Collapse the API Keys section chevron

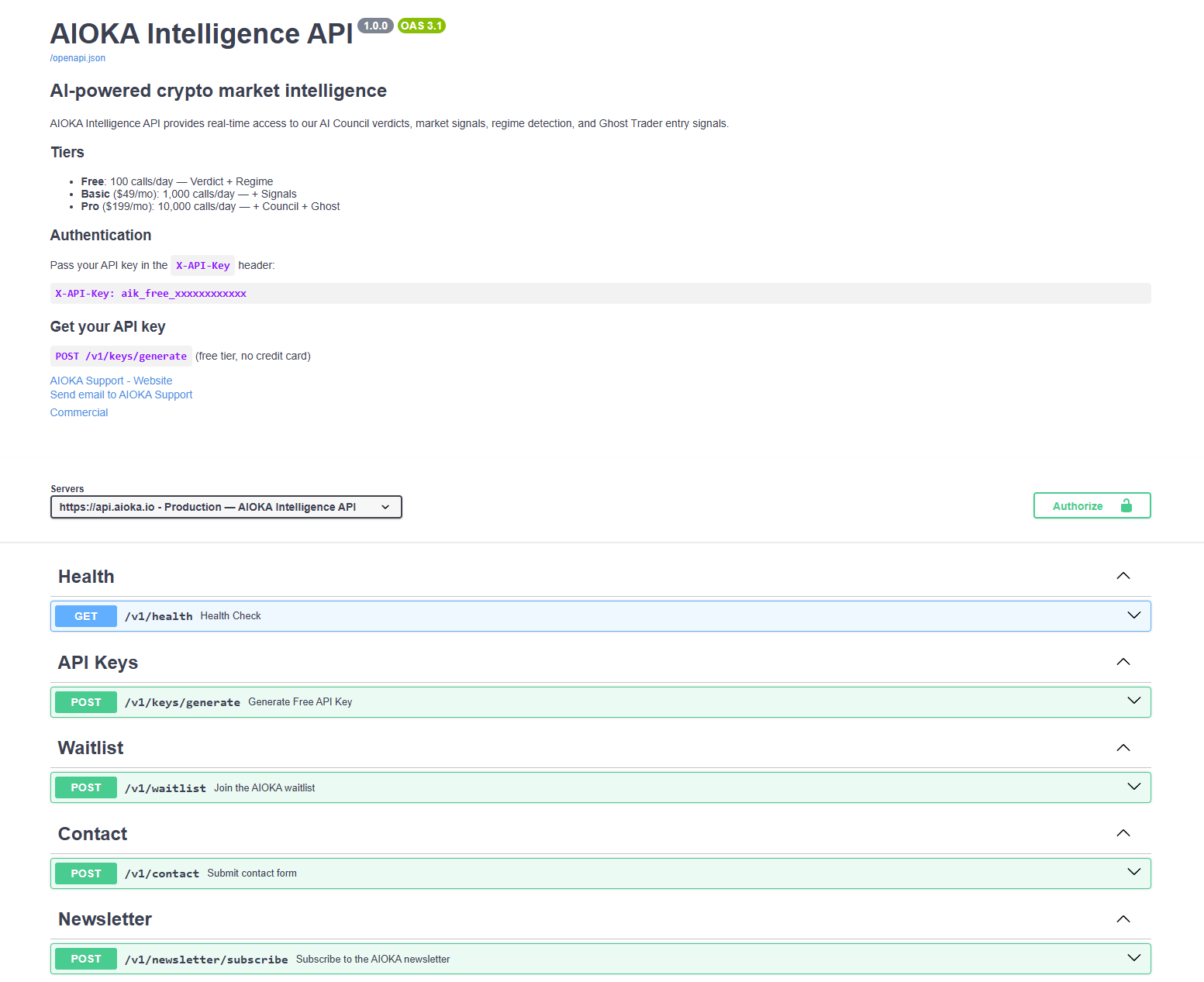[1123, 662]
